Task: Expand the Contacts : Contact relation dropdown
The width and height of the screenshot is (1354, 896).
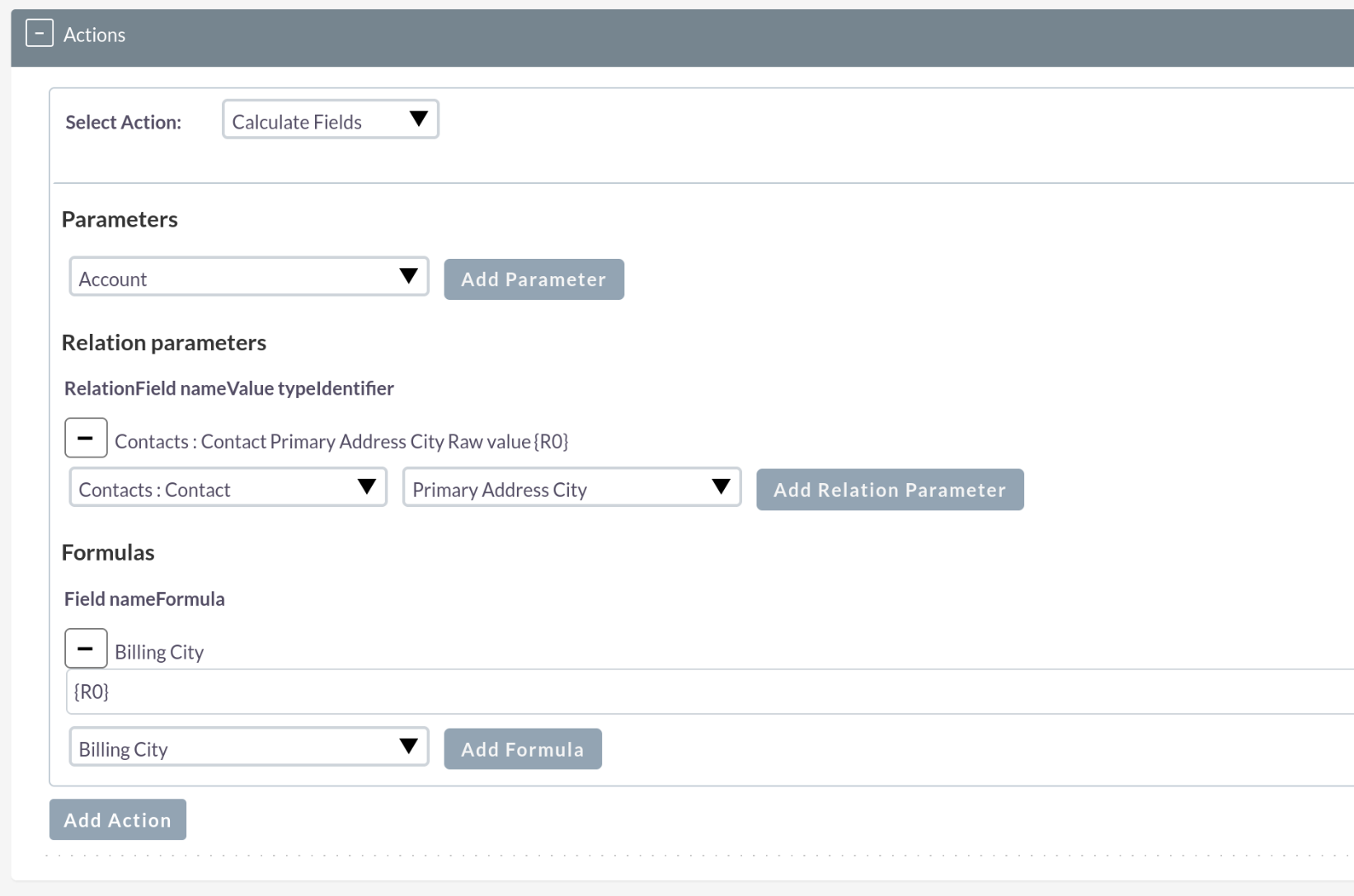Action: pos(228,488)
